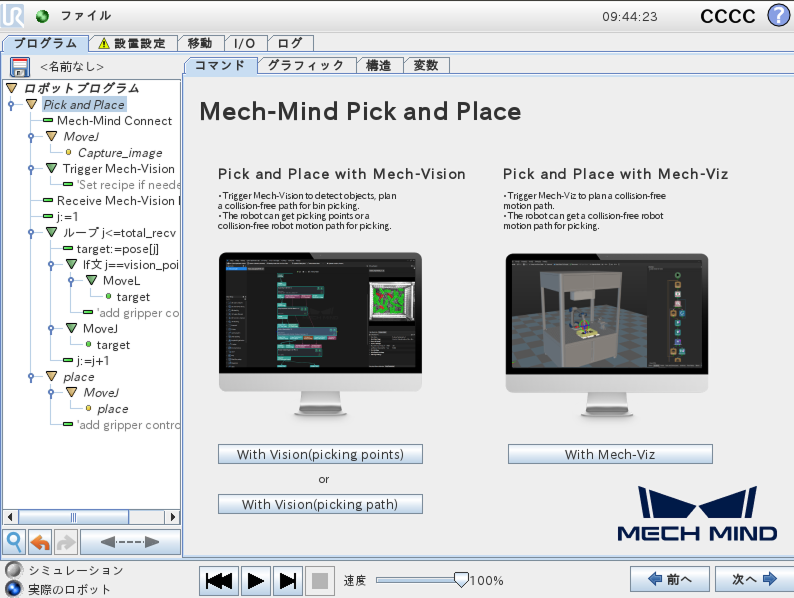Select 'Set recipe if needed comment row
This screenshot has width=794, height=598.
click(122, 185)
